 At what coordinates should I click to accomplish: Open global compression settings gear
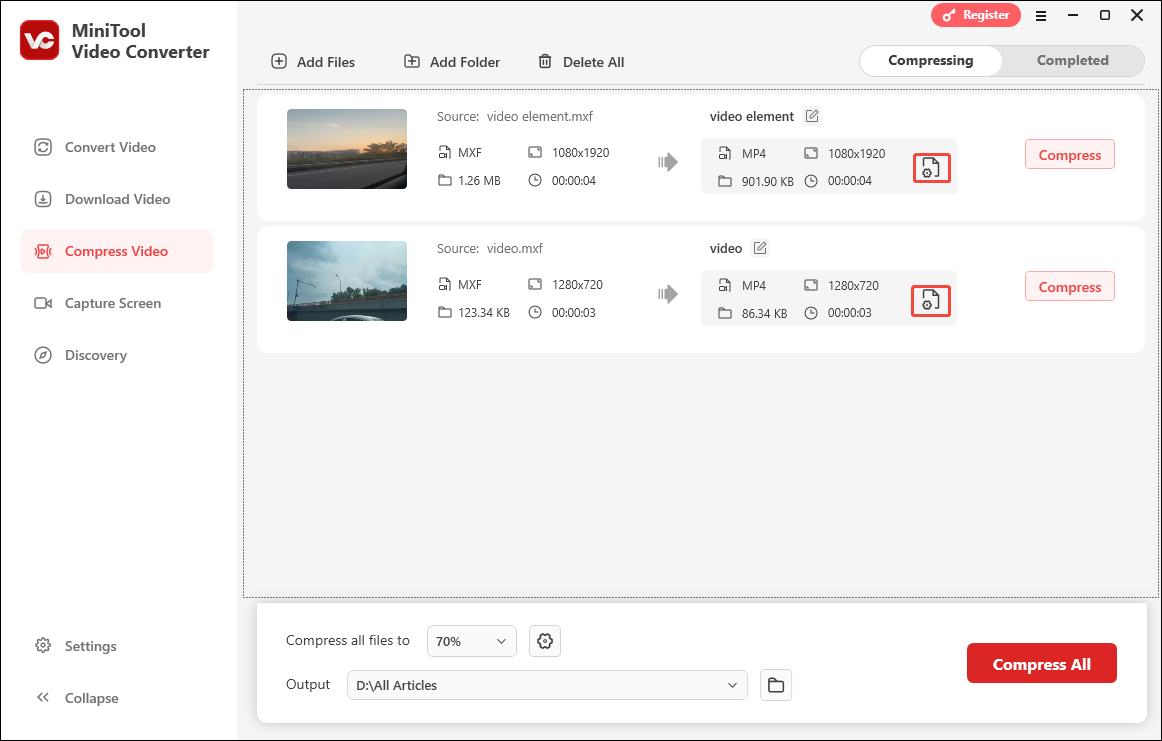(x=545, y=641)
